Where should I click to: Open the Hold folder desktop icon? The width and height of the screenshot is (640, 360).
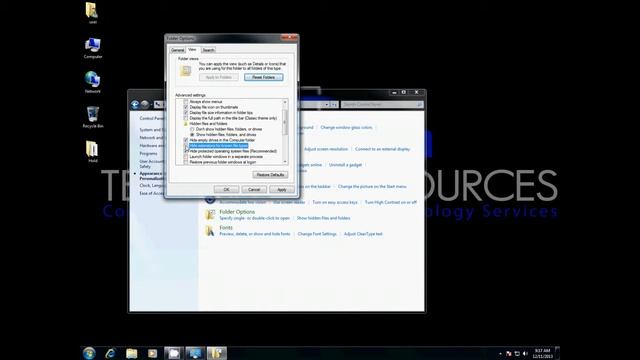[92, 151]
